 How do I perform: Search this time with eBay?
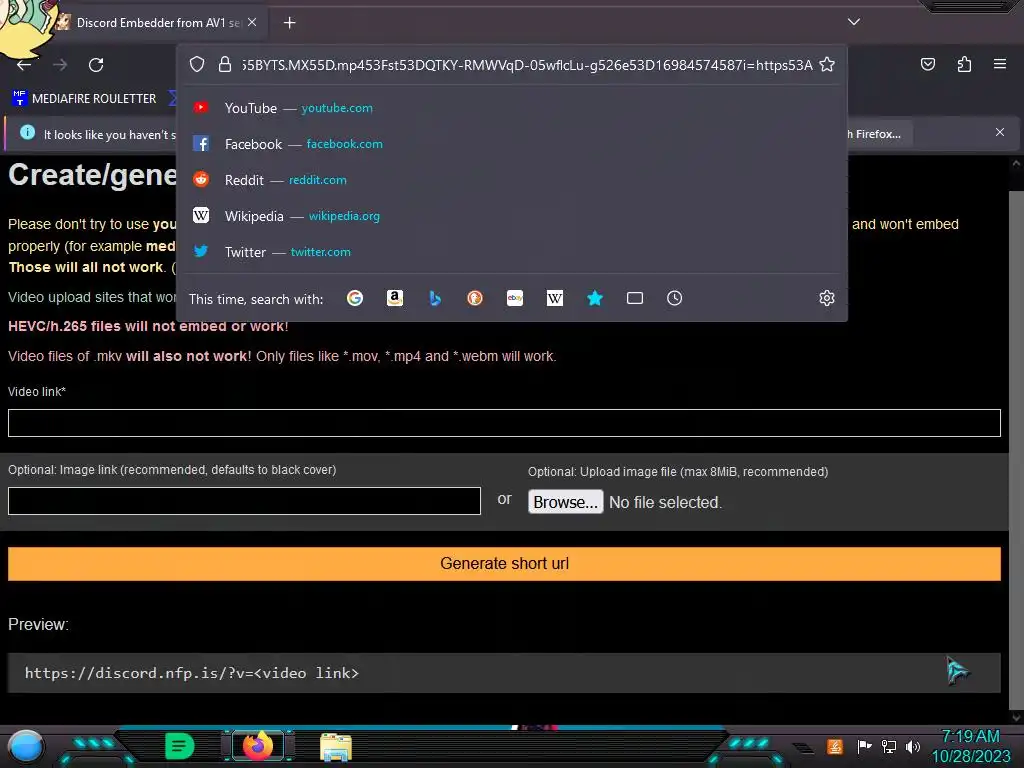pyautogui.click(x=515, y=298)
